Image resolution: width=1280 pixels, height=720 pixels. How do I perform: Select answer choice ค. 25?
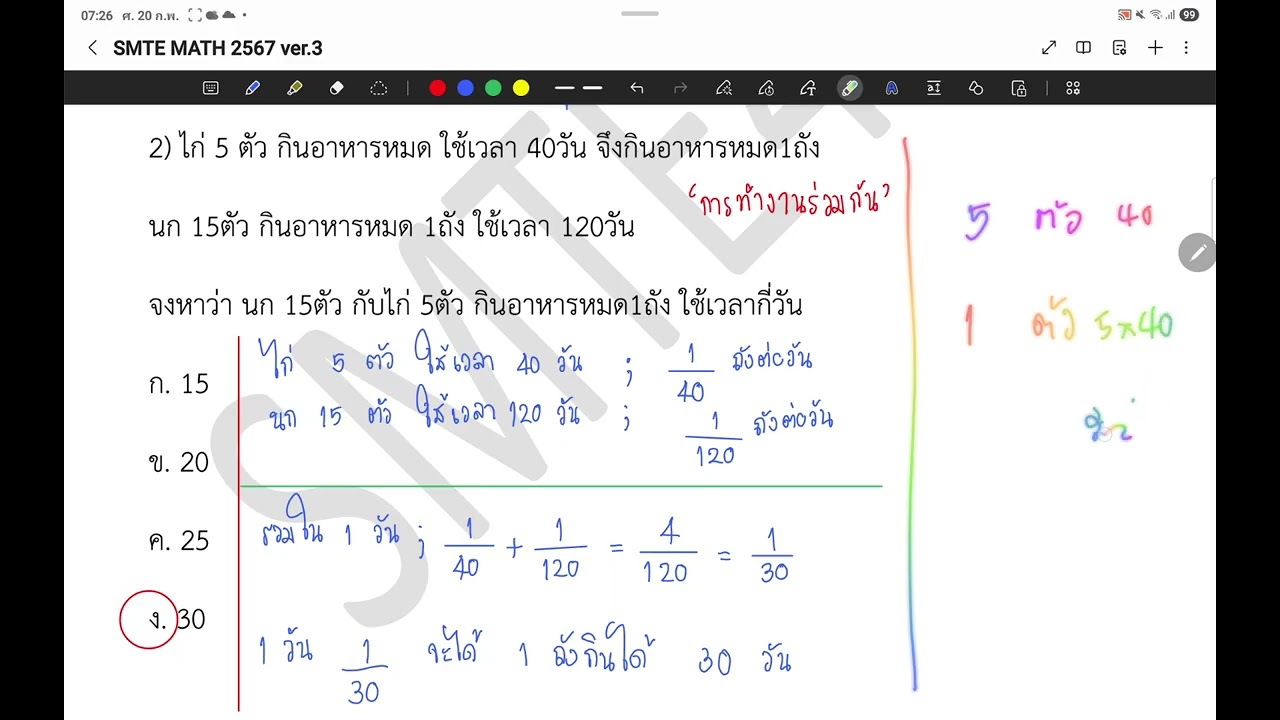pyautogui.click(x=178, y=541)
